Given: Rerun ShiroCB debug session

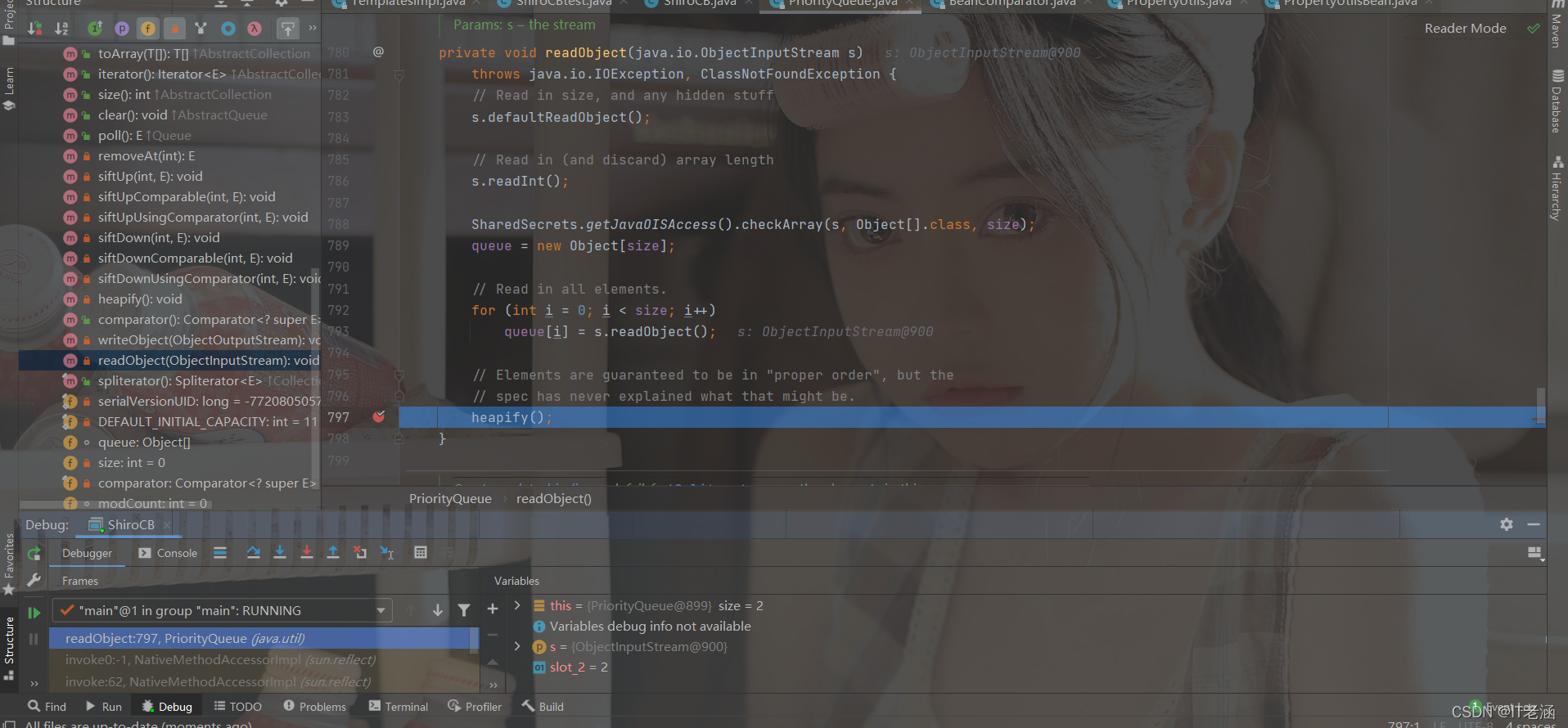Looking at the screenshot, I should tap(34, 554).
